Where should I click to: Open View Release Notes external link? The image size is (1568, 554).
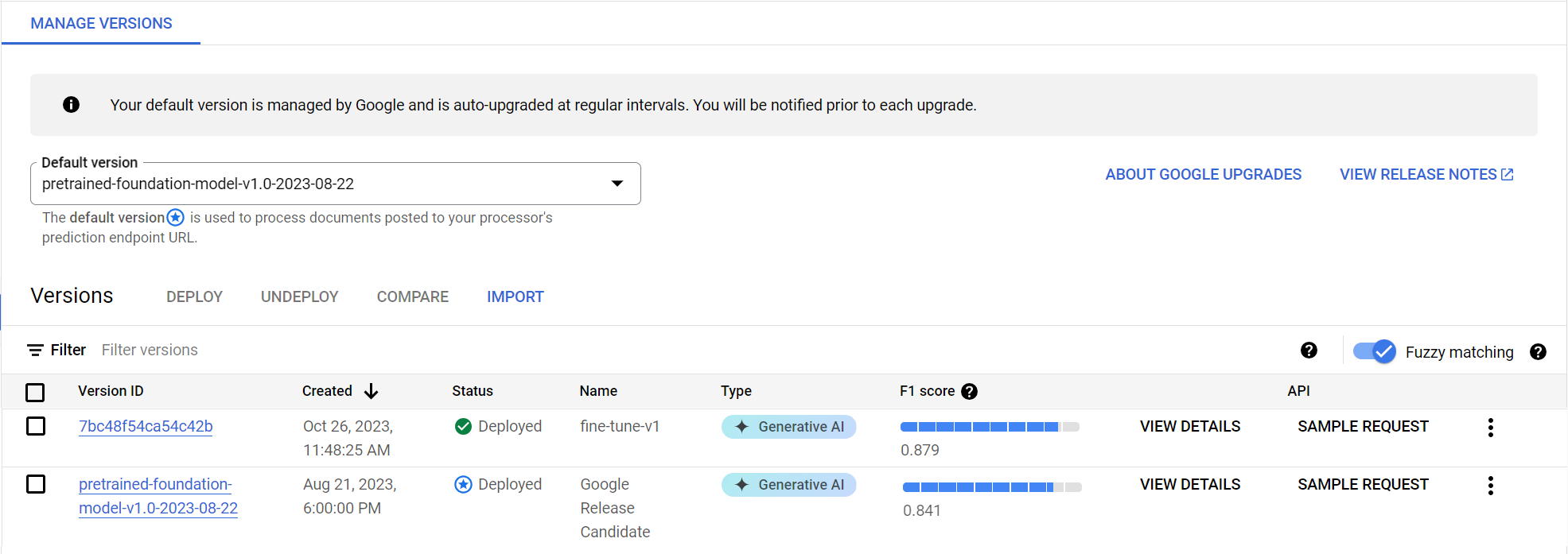tap(1426, 174)
